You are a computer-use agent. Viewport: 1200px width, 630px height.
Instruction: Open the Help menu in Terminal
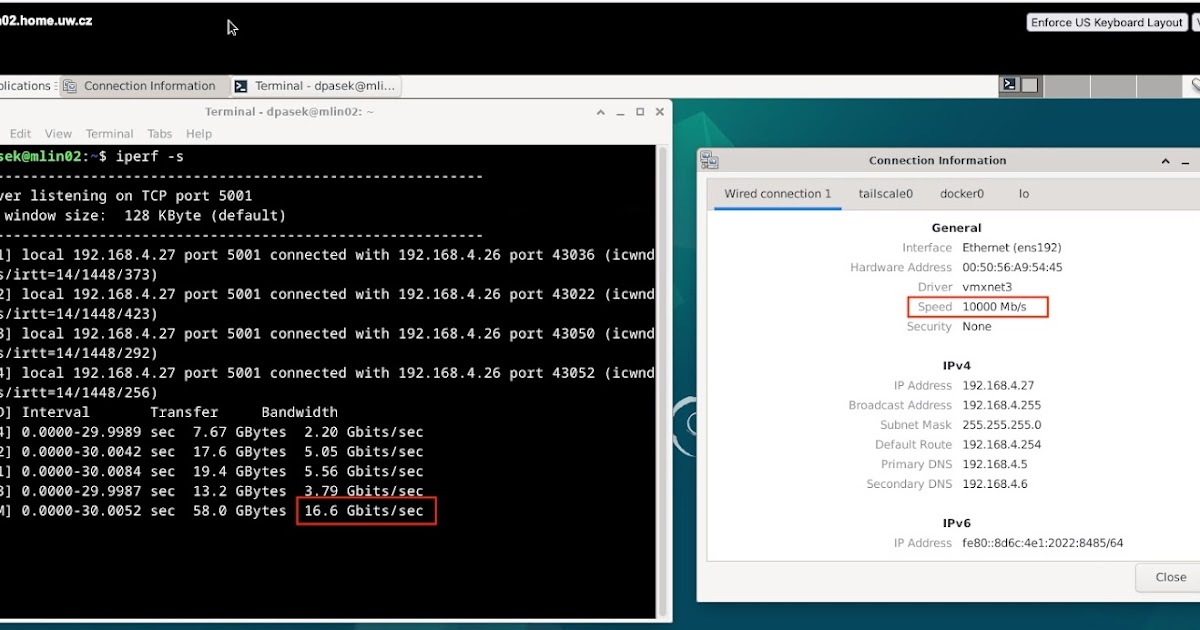[199, 134]
